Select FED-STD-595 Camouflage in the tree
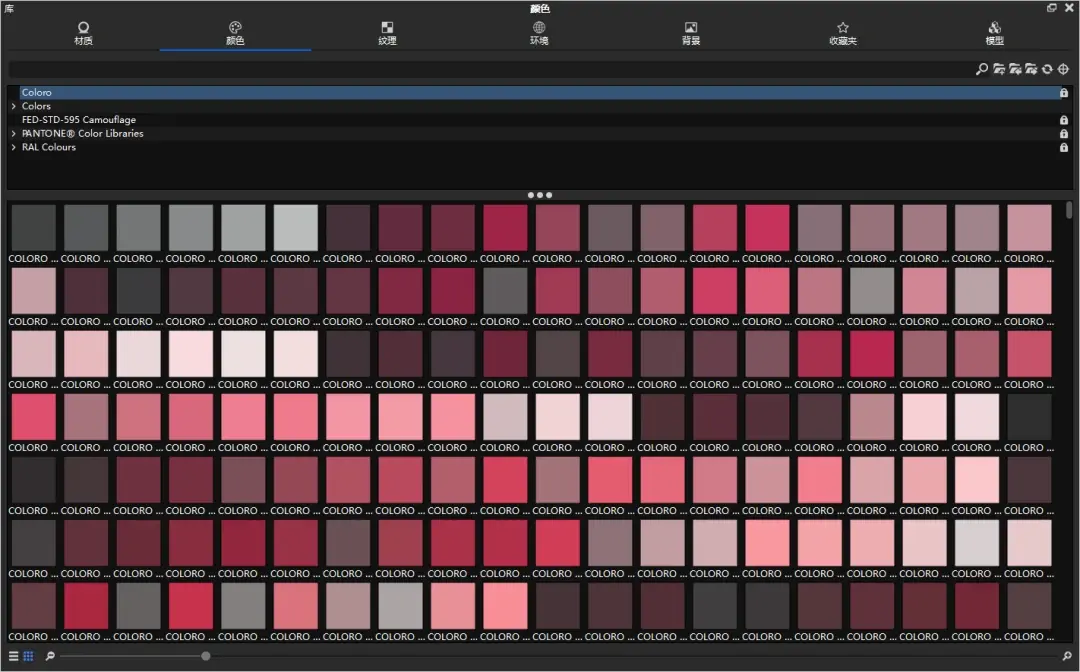 point(79,120)
